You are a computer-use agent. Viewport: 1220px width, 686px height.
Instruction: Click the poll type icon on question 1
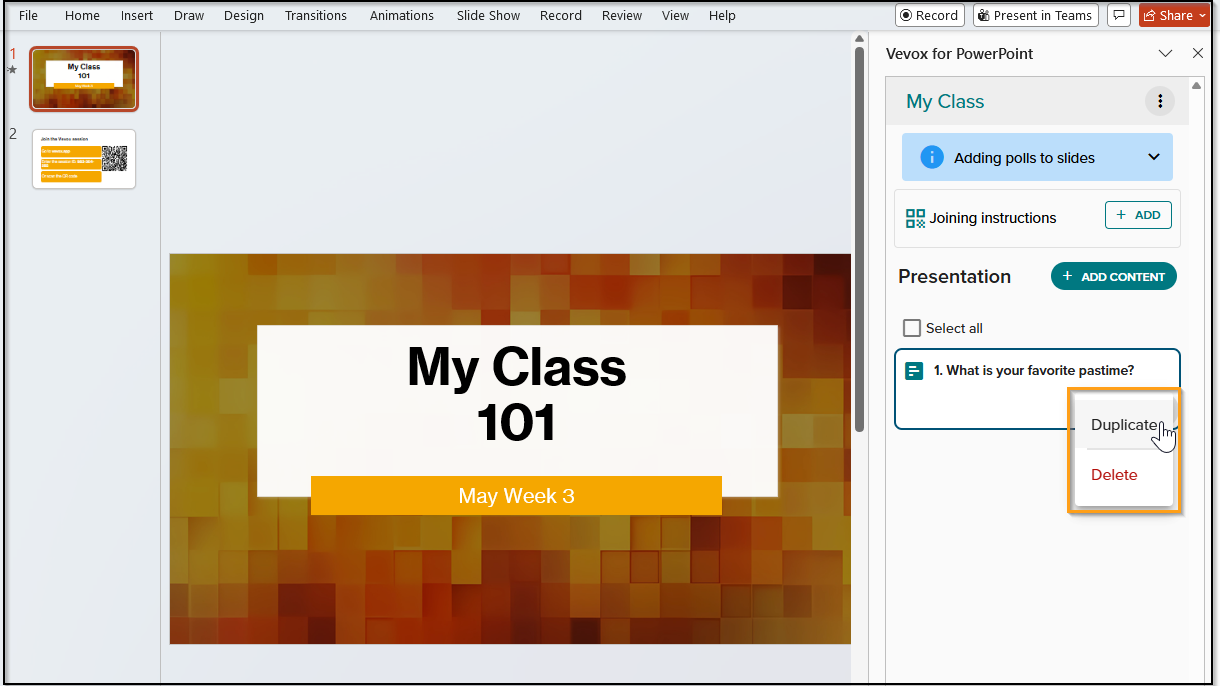pos(914,371)
